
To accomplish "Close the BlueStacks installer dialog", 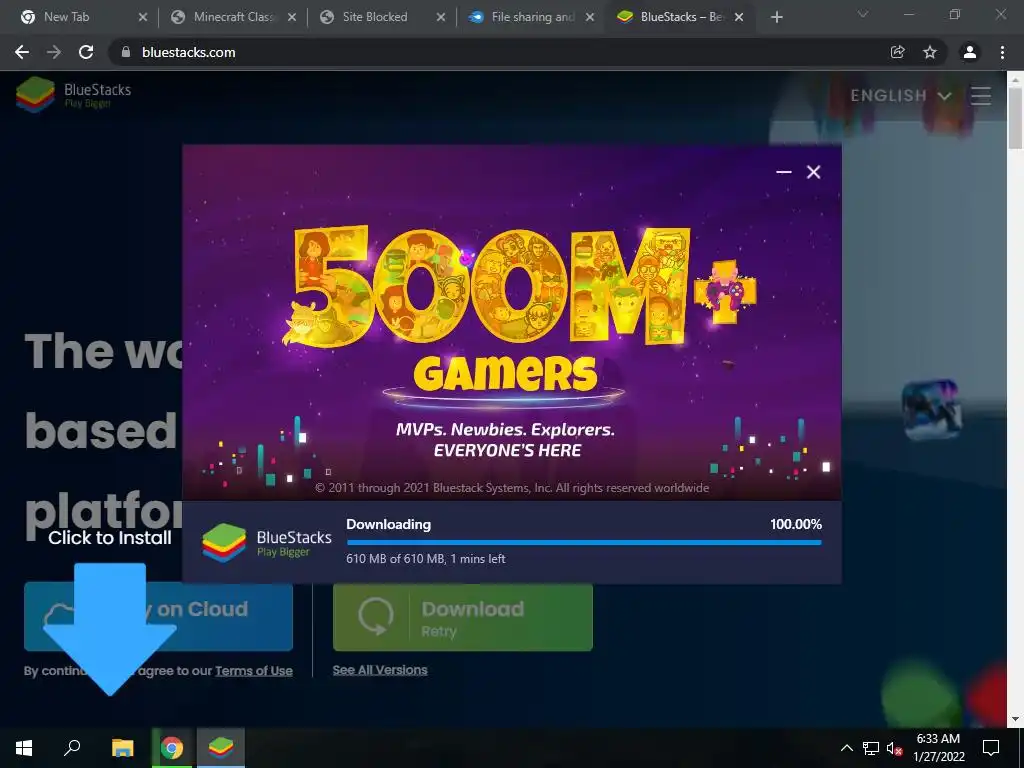I will (813, 172).
